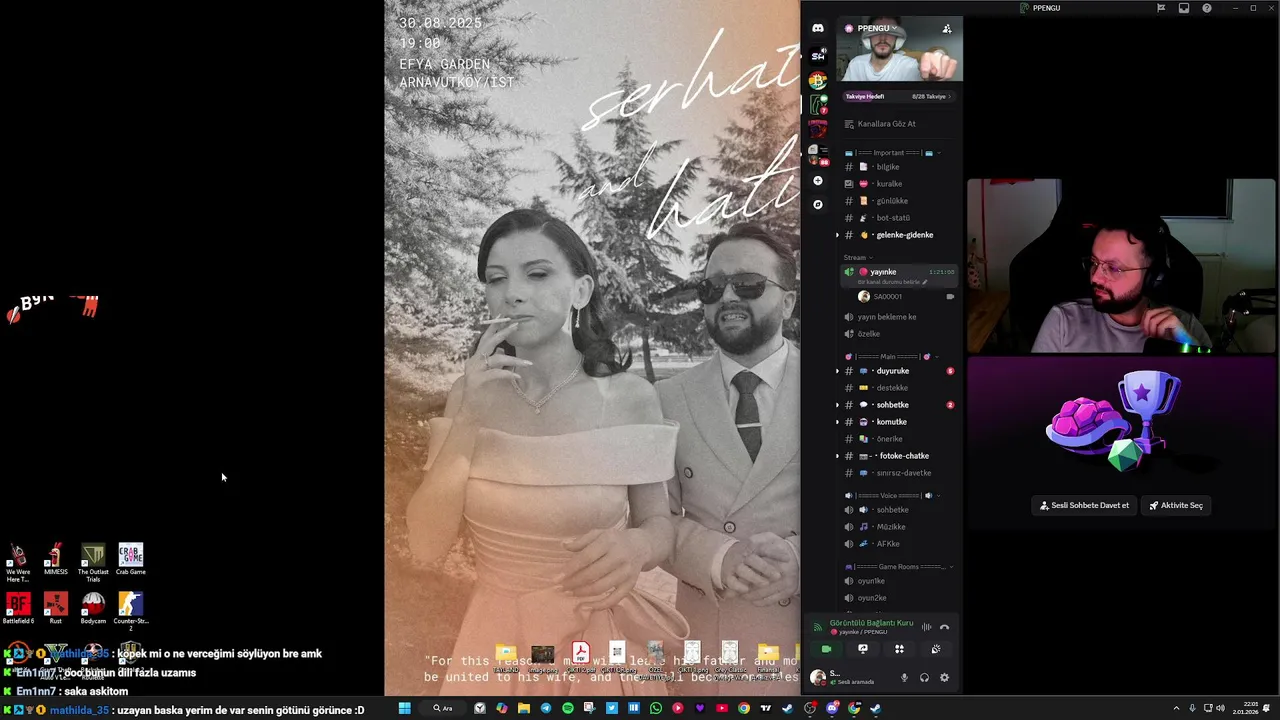Screen dimensions: 1280x720
Task: Open bilgike text channel
Action: coord(899,167)
